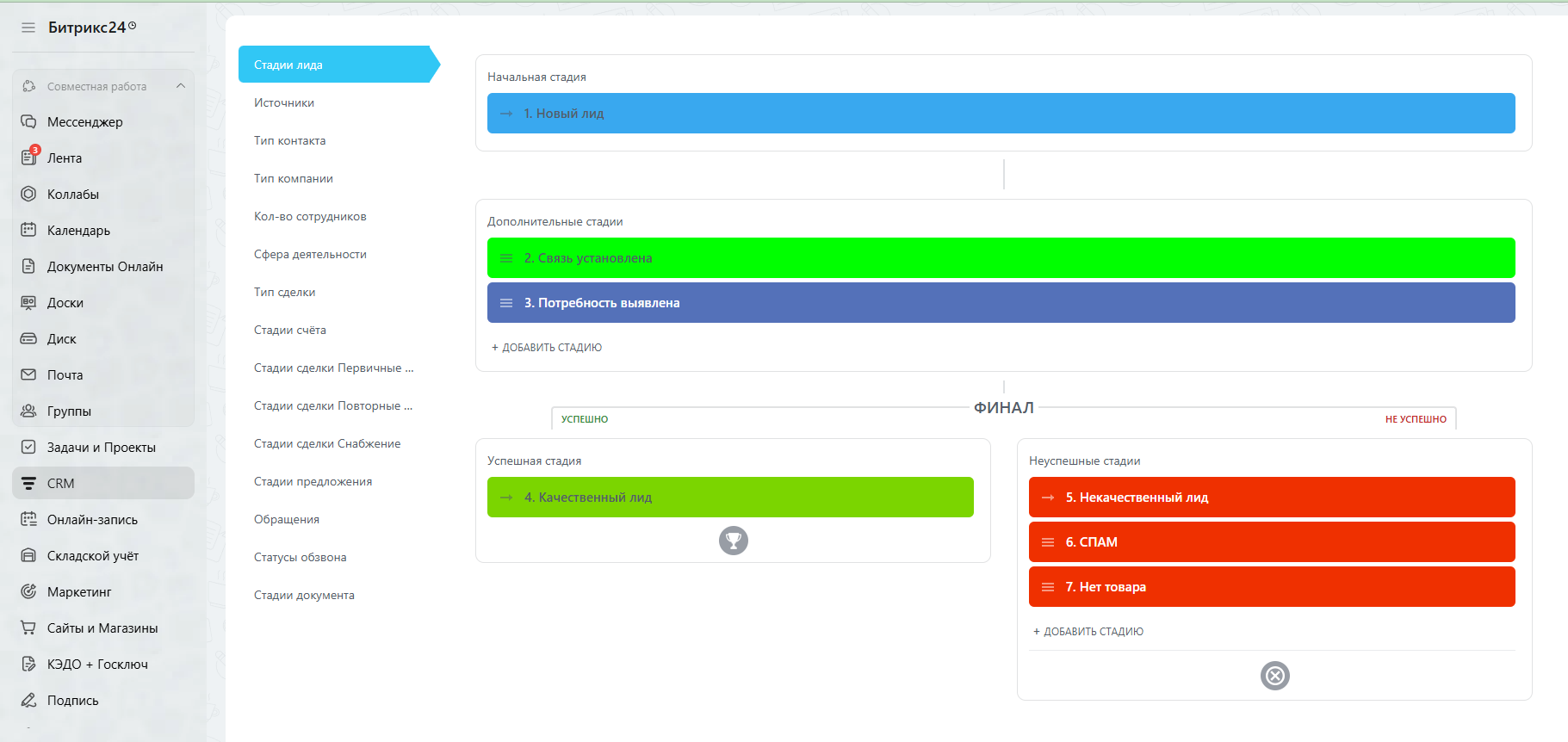Click the Группы people icon

click(x=28, y=411)
